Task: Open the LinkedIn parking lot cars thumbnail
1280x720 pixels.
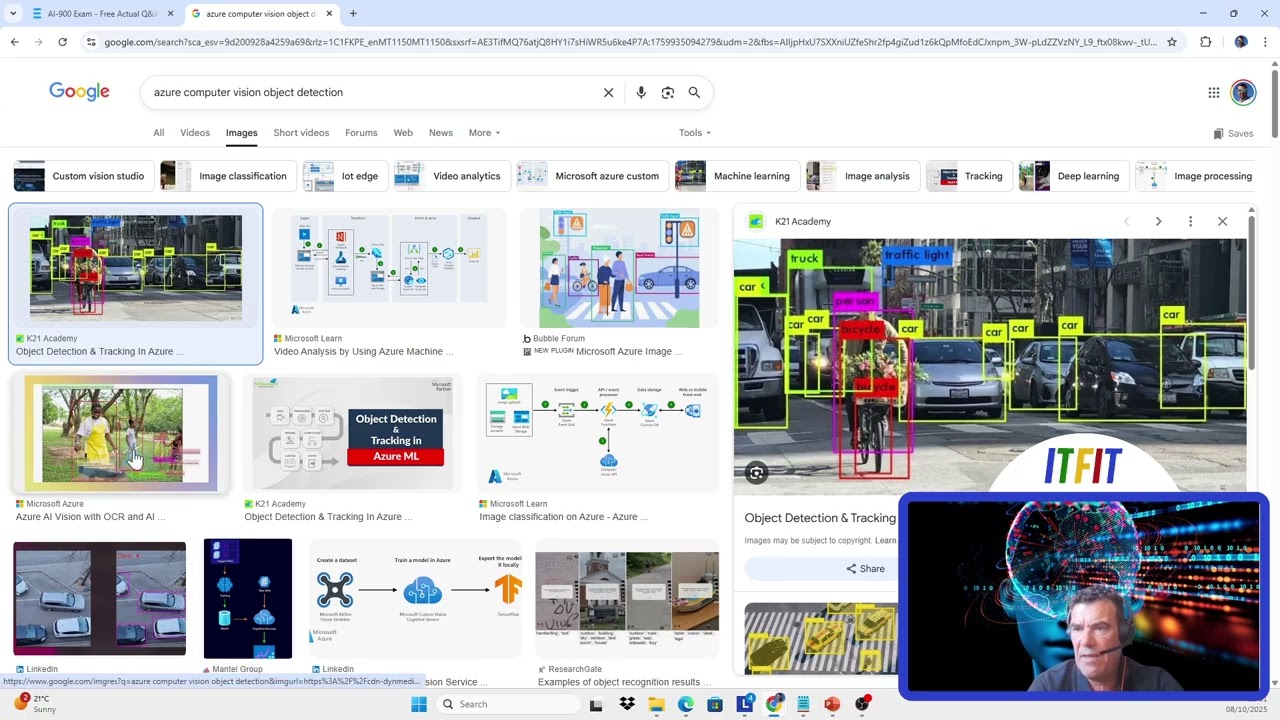Action: click(100, 598)
